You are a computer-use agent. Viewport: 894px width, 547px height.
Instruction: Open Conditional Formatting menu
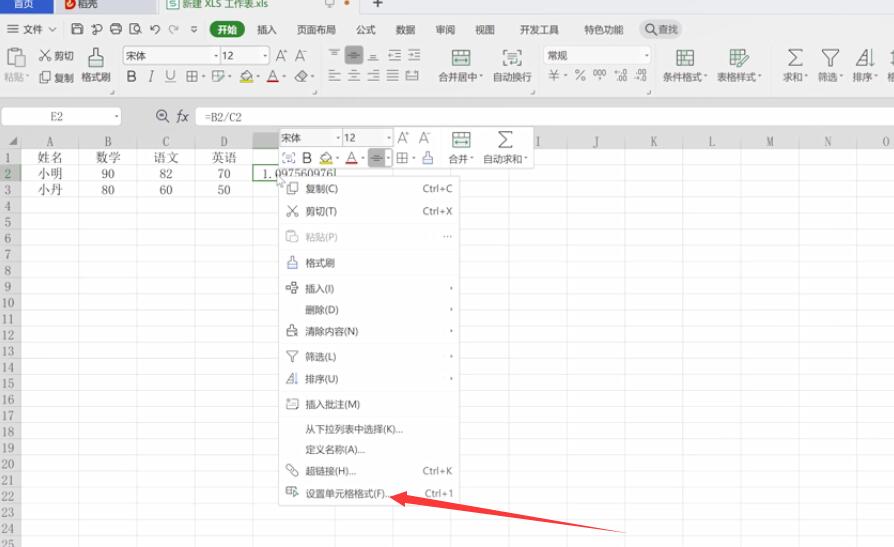point(685,65)
